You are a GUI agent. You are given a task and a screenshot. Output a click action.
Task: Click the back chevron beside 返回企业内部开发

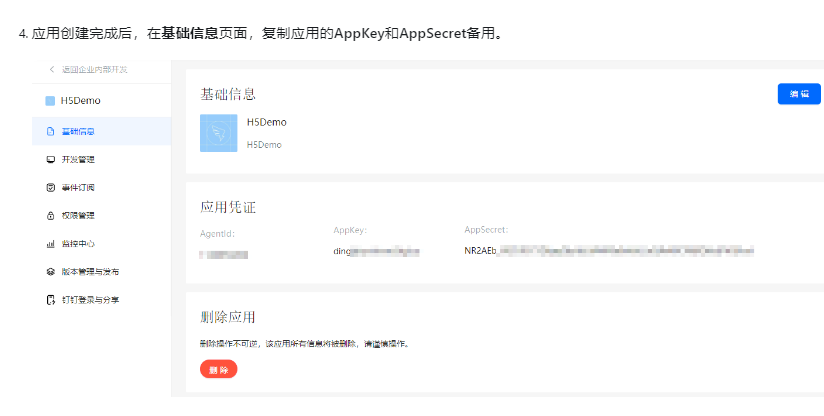52,69
